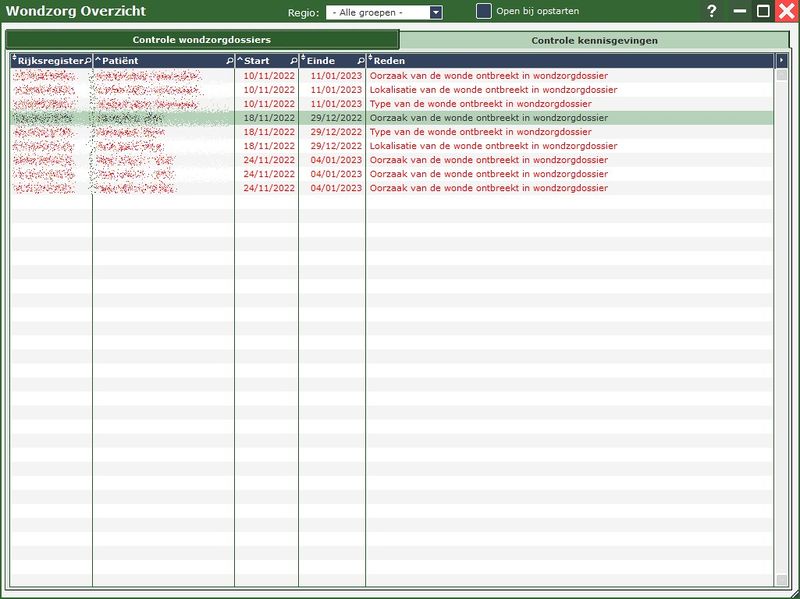Click search icon in Patiënt column header
Screen dimensions: 800x599
pyautogui.click(x=229, y=61)
